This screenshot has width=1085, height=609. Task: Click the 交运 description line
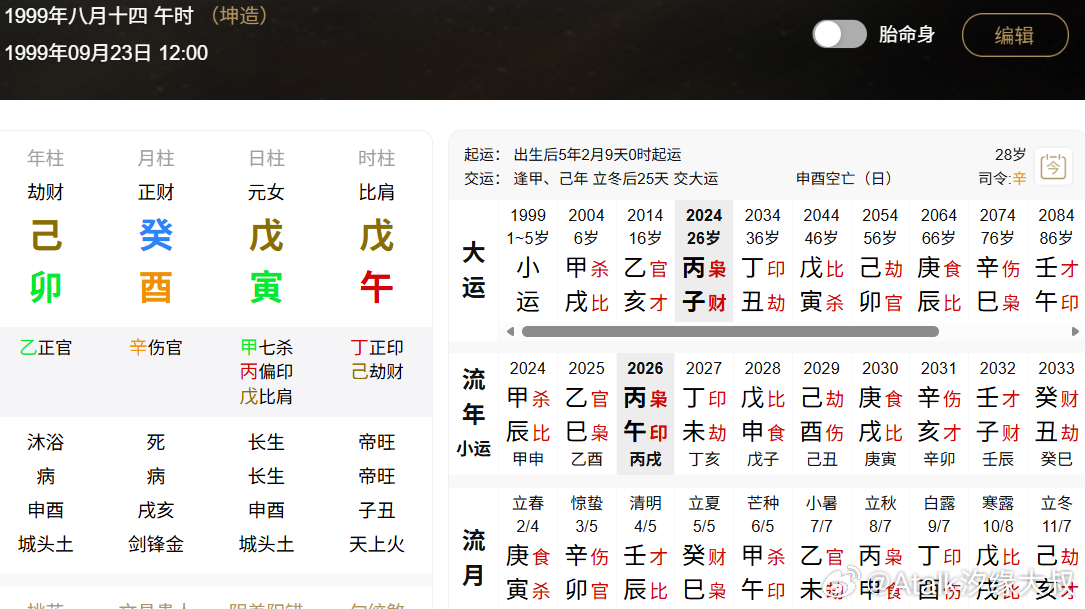591,179
